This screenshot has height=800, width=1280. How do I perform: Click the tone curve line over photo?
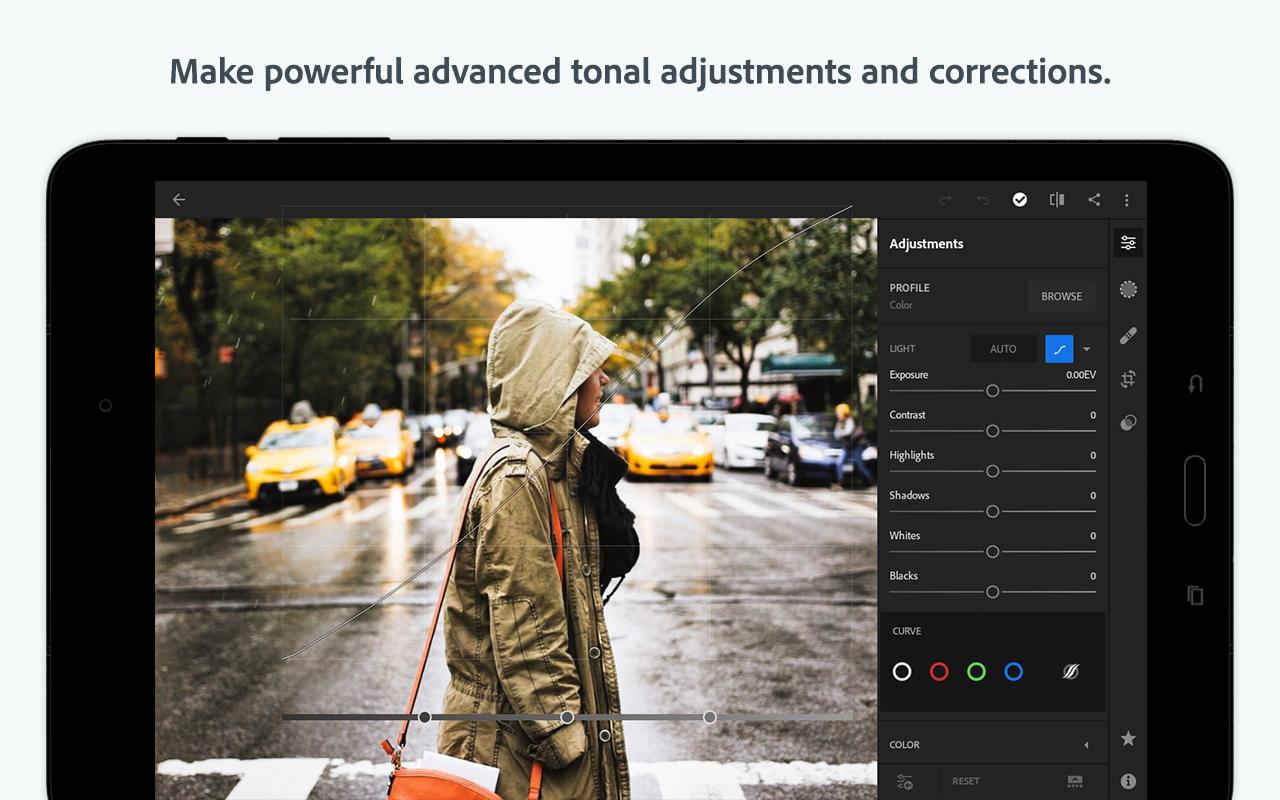click(568, 433)
